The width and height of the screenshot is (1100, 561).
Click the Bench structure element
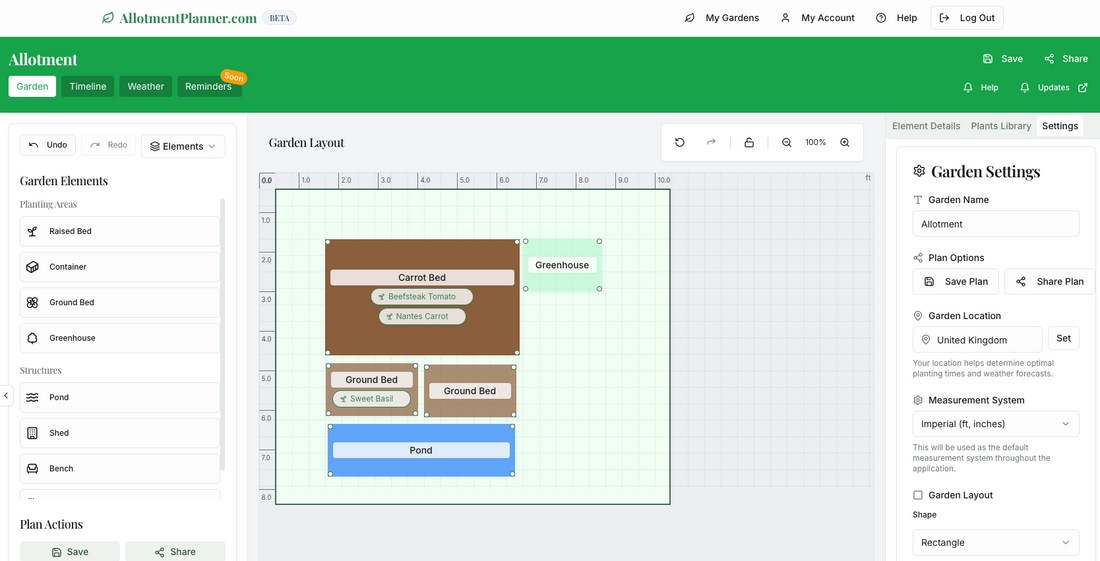tap(120, 469)
